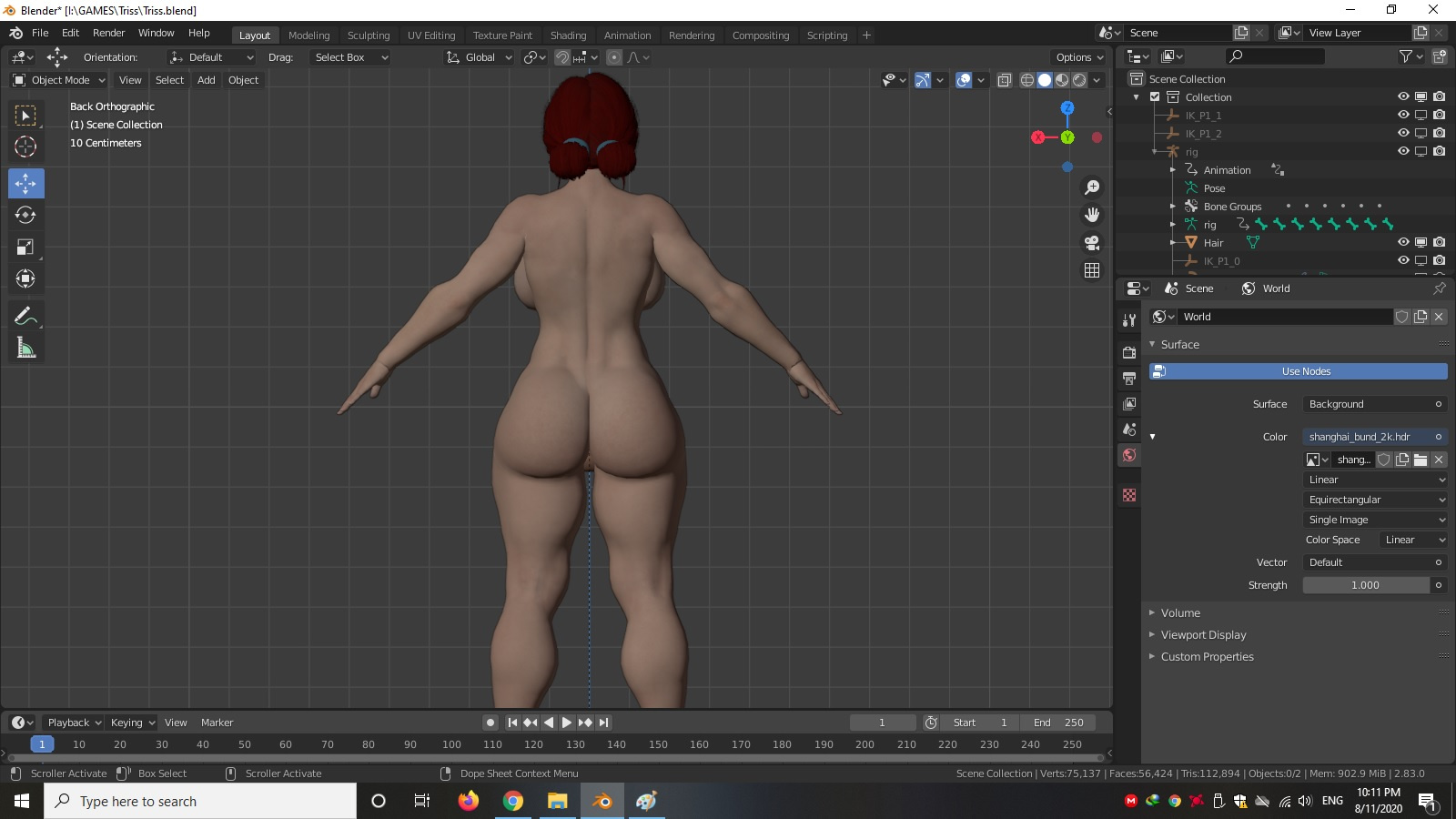1456x819 pixels.
Task: Open the Options dropdown
Action: click(x=1080, y=57)
